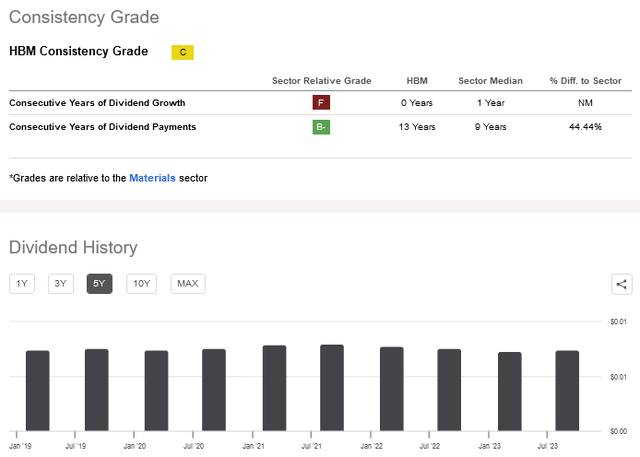The image size is (640, 457).
Task: Click the dividend bar after Jul '22
Action: coord(449,390)
